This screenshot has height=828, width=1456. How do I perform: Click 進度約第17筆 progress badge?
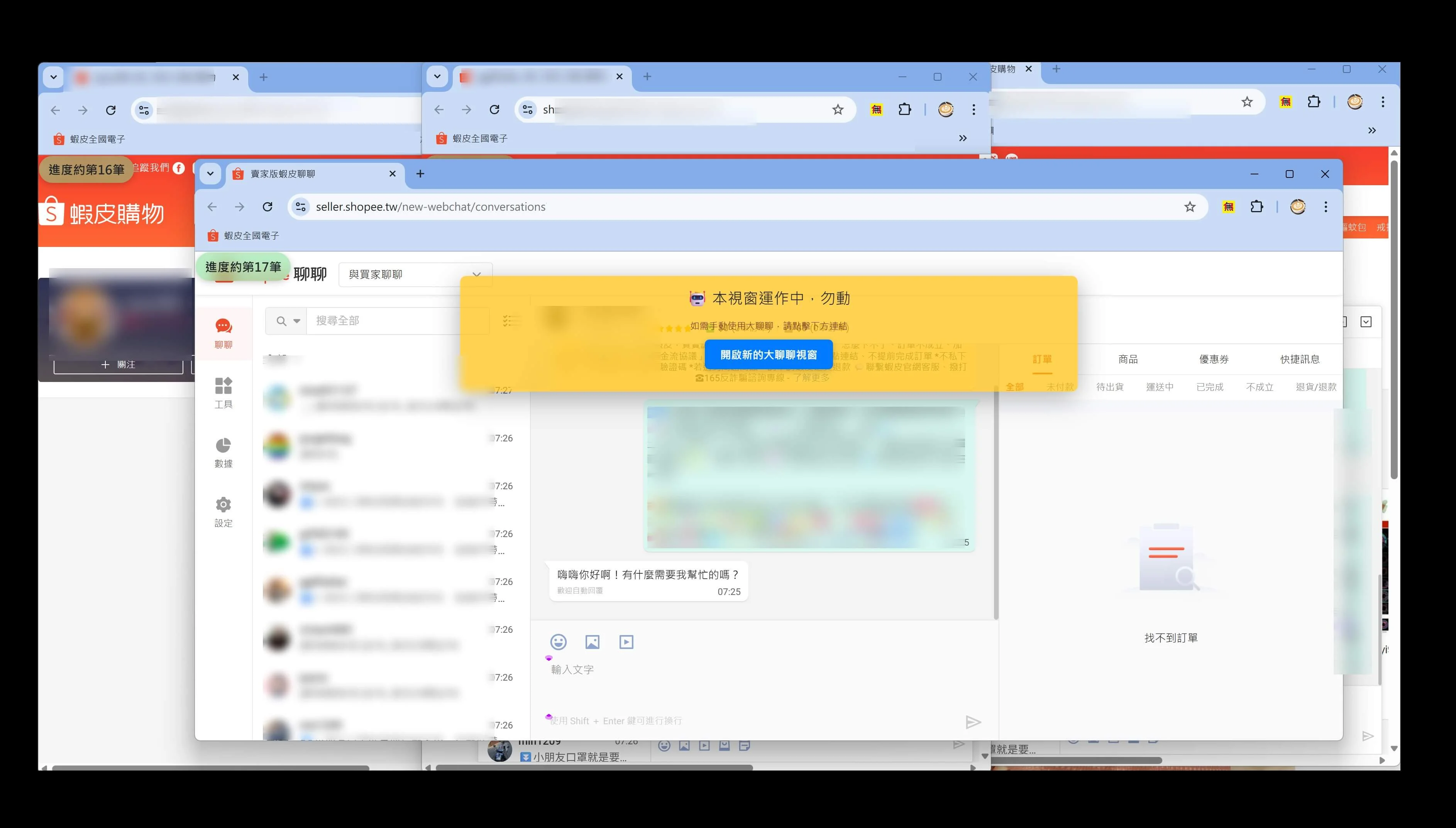click(243, 267)
